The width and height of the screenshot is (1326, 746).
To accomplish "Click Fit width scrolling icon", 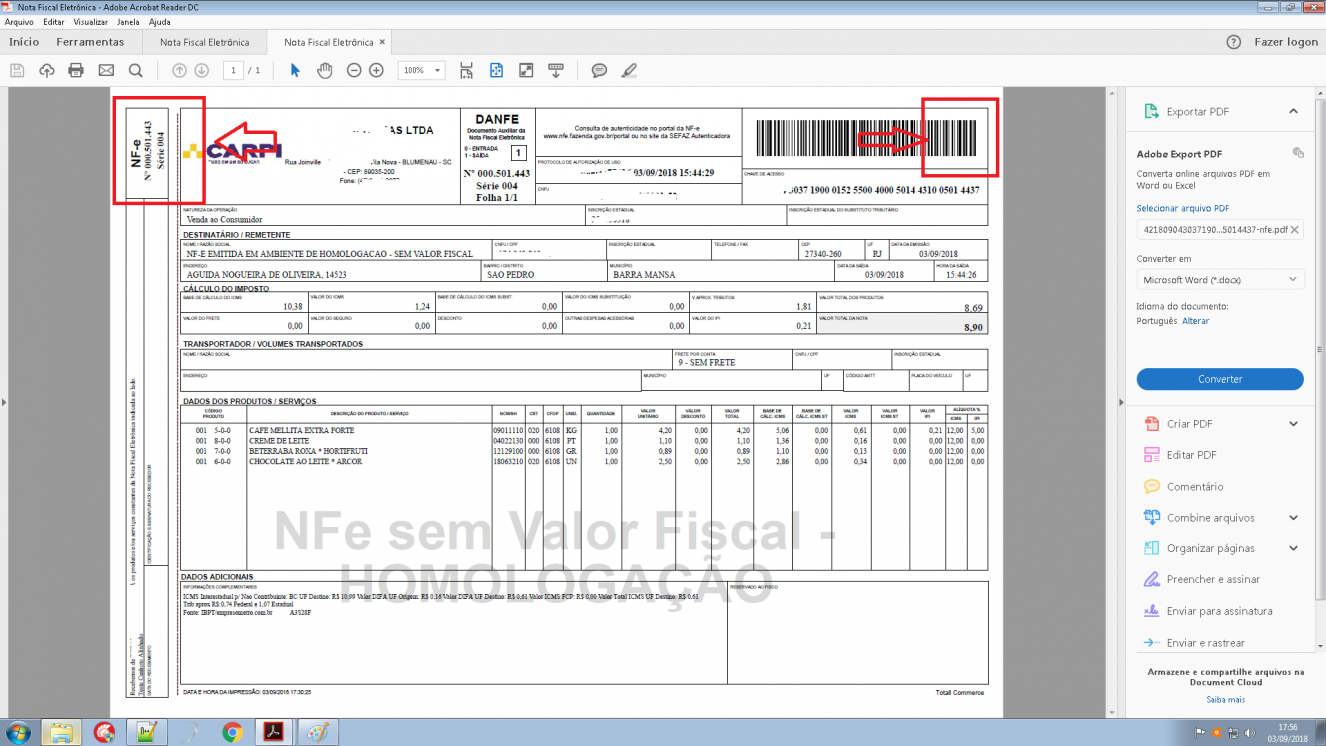I will coord(466,70).
